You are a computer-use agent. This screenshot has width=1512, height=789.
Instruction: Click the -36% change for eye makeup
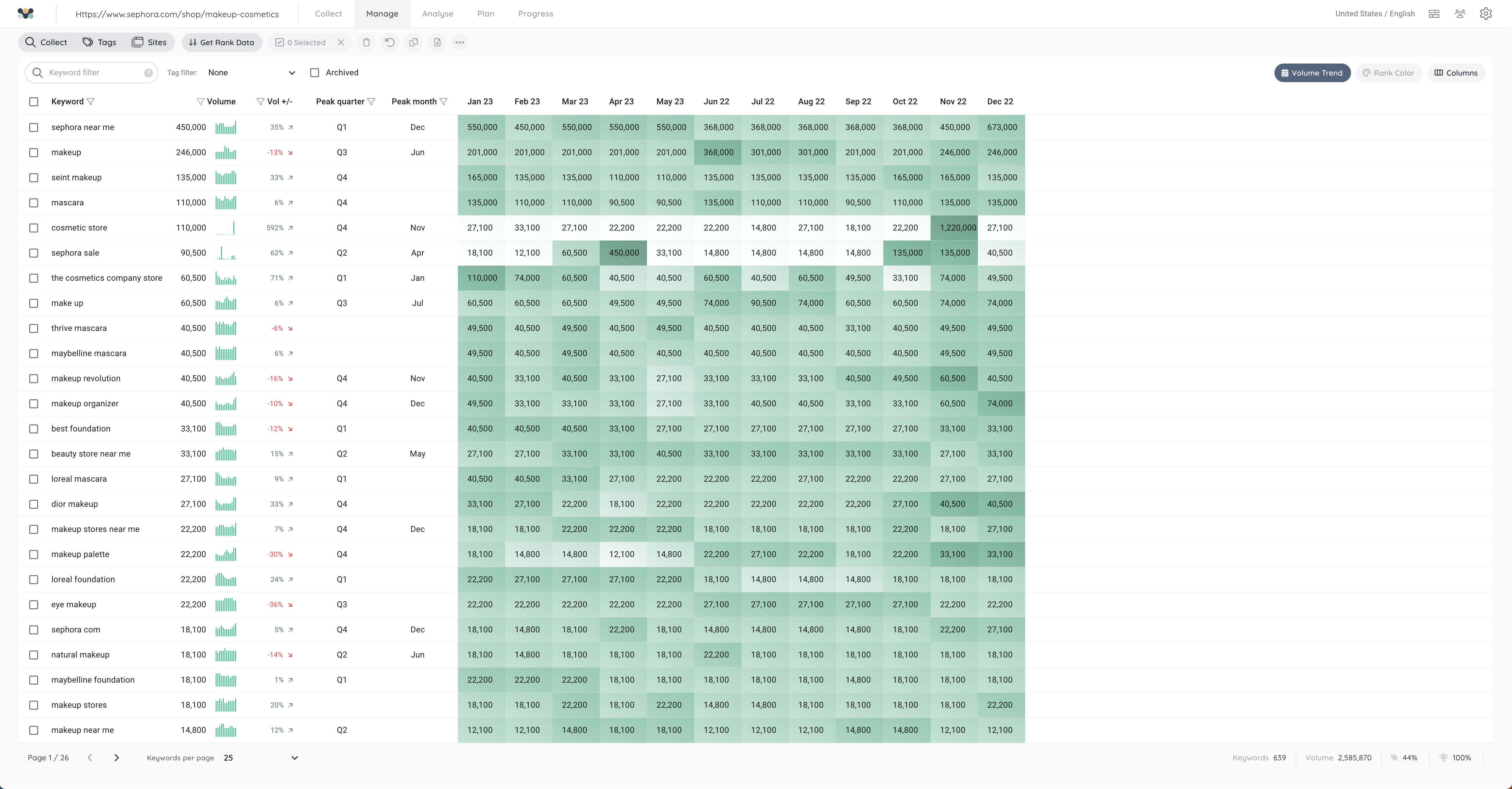coord(275,605)
